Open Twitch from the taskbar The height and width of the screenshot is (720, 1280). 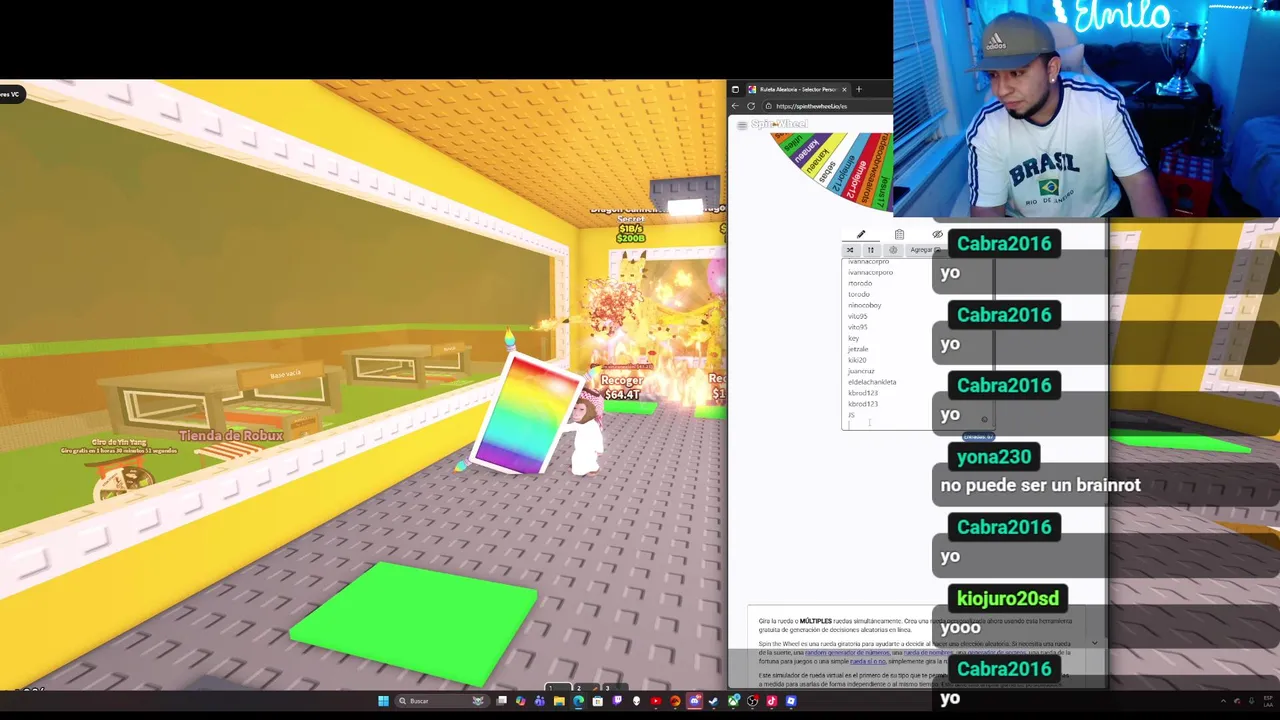pos(617,701)
